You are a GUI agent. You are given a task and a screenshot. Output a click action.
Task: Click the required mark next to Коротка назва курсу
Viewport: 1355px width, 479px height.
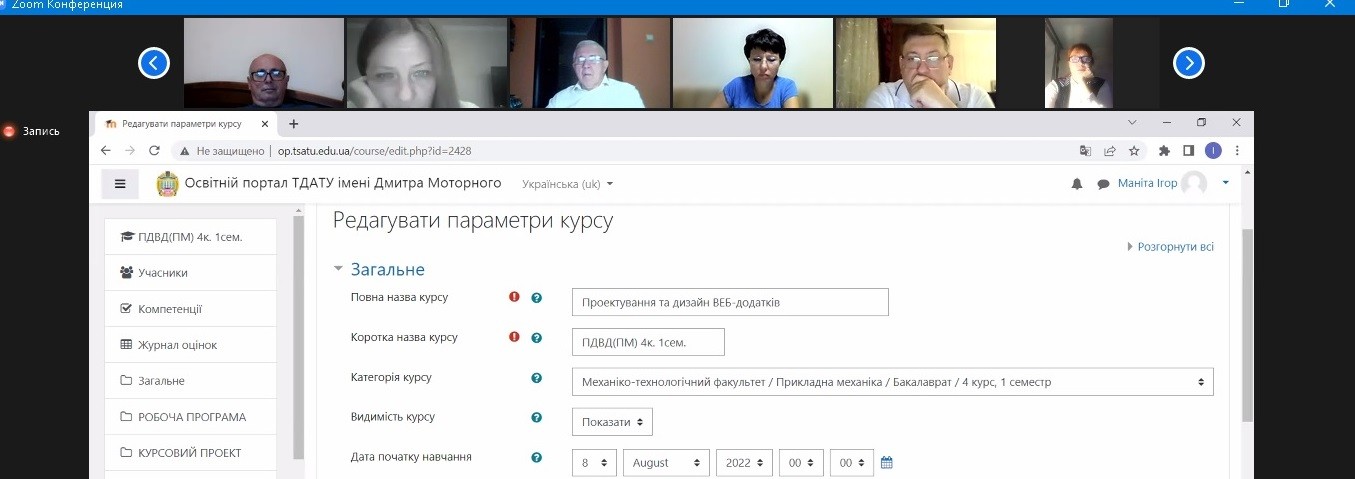(514, 337)
